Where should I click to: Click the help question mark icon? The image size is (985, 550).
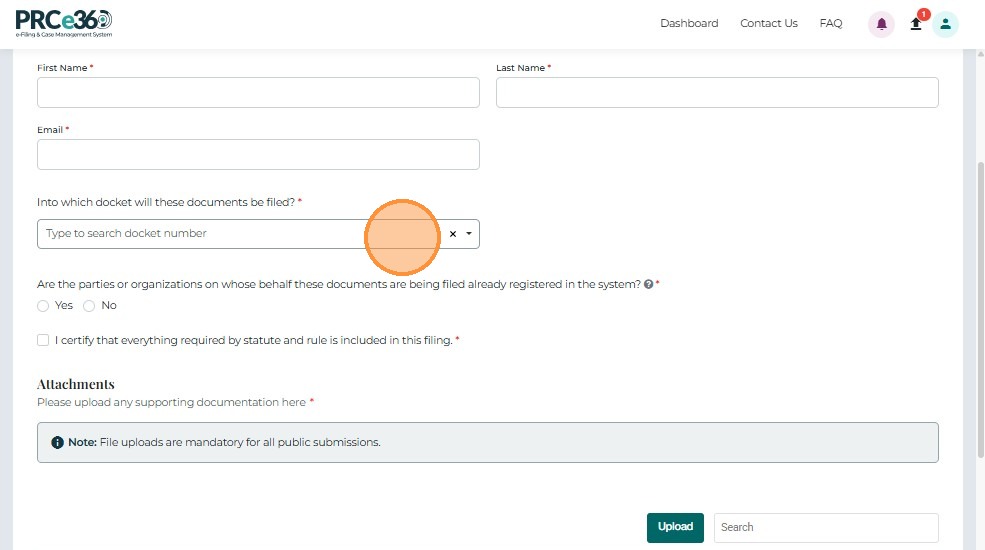click(649, 284)
